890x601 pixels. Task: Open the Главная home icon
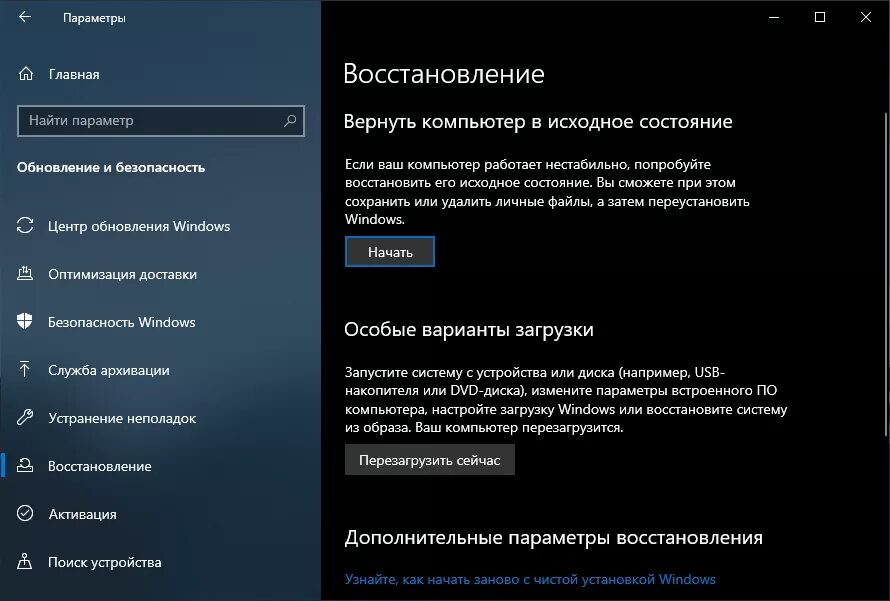click(x=26, y=74)
